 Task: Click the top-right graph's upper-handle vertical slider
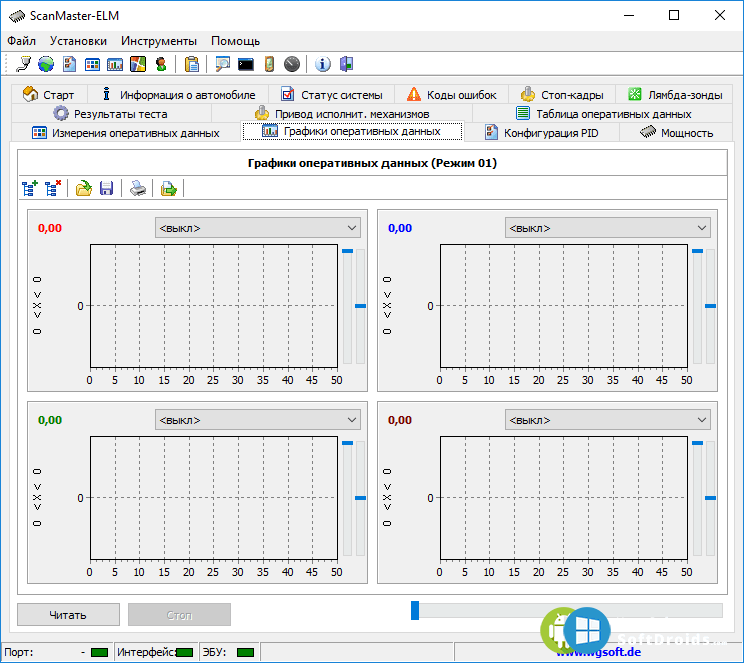698,306
